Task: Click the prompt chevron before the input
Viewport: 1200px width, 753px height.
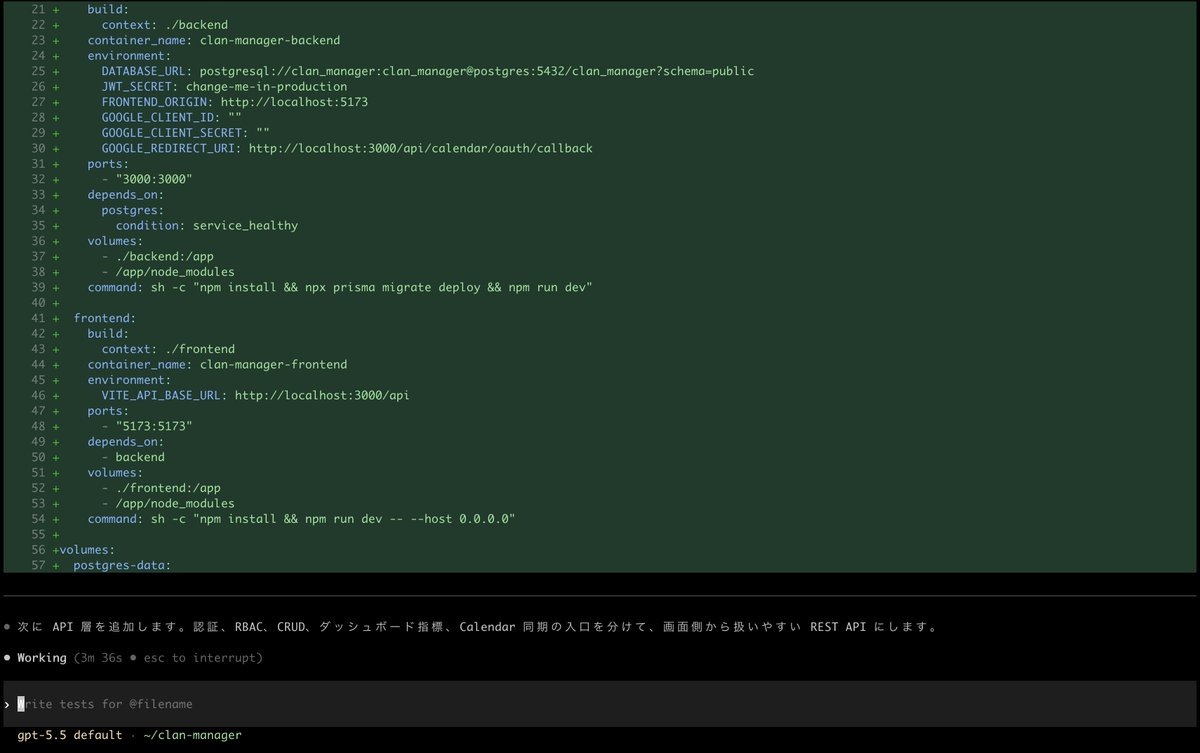Action: coord(7,704)
